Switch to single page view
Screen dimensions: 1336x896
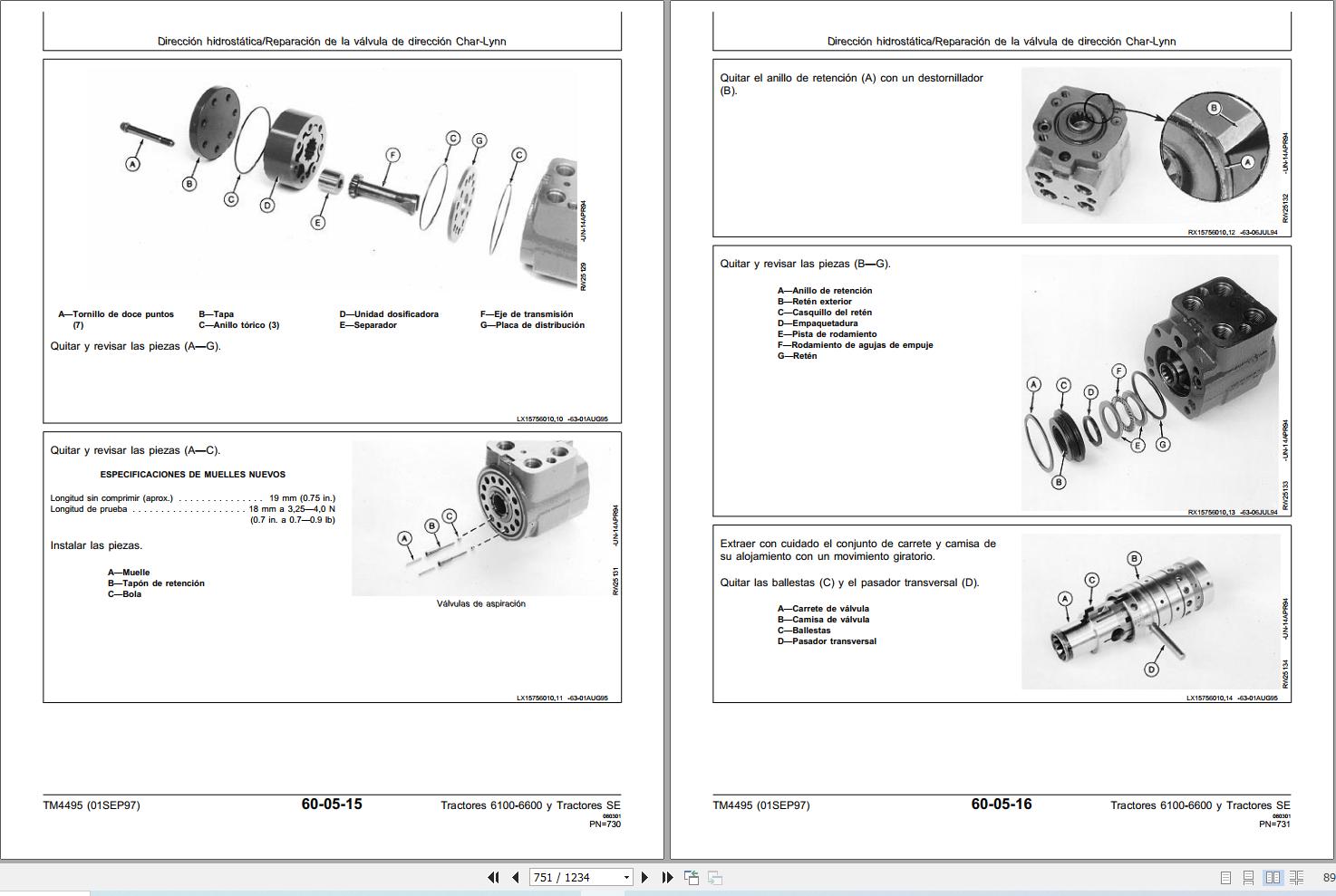(1225, 877)
